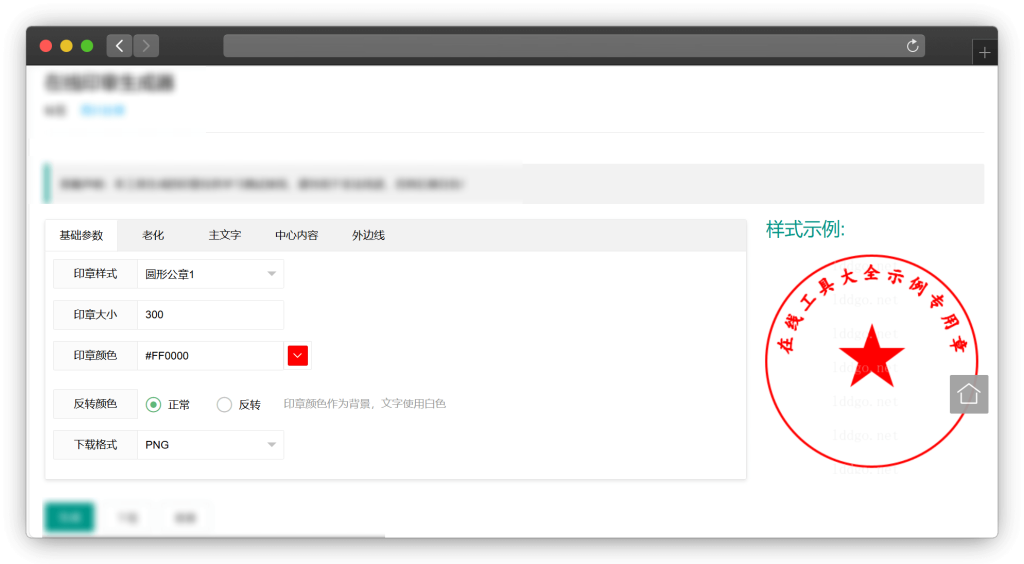Open a new tab with the plus icon
1024x564 pixels.
984,53
